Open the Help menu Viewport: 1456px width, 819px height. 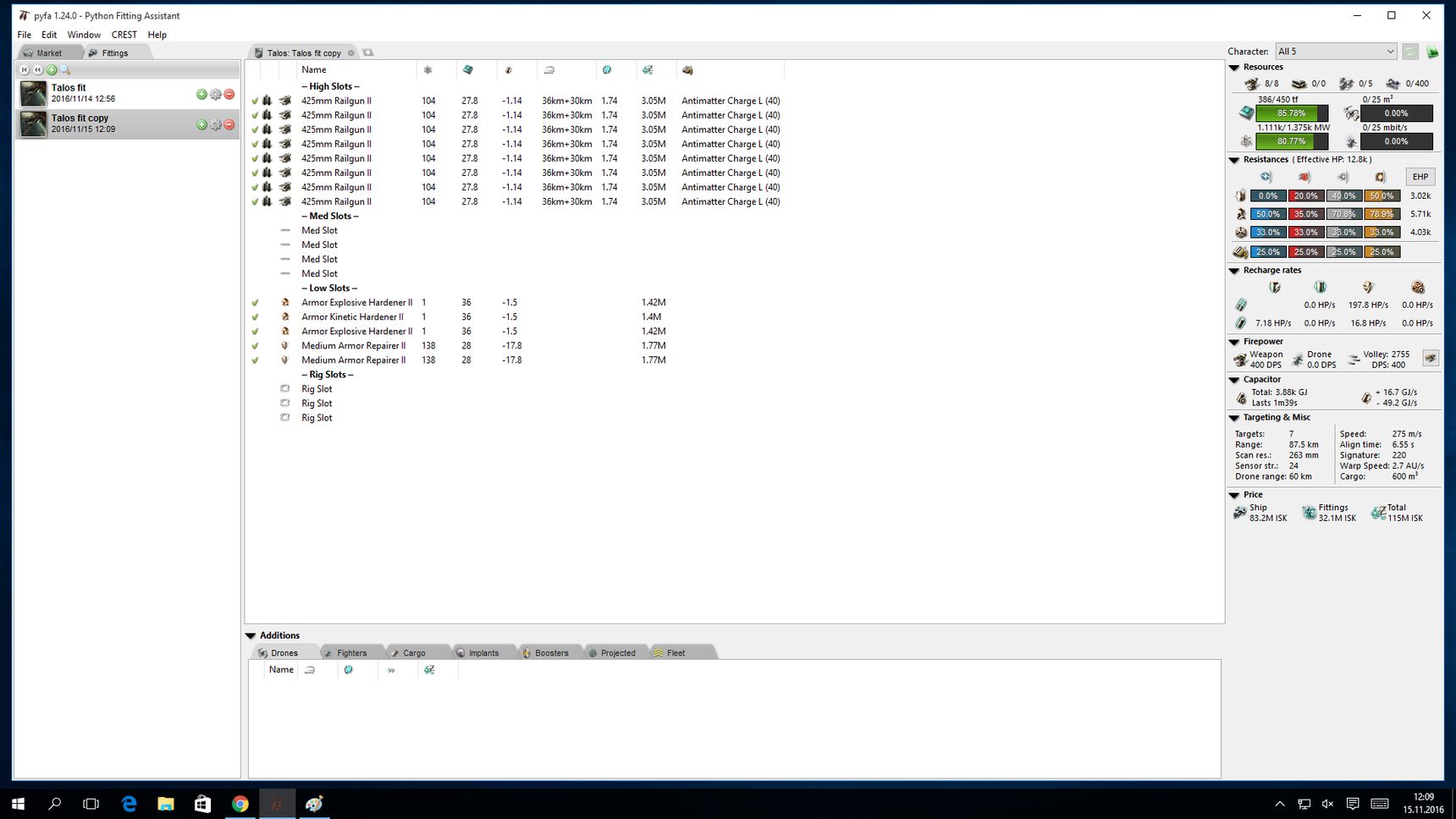(157, 35)
